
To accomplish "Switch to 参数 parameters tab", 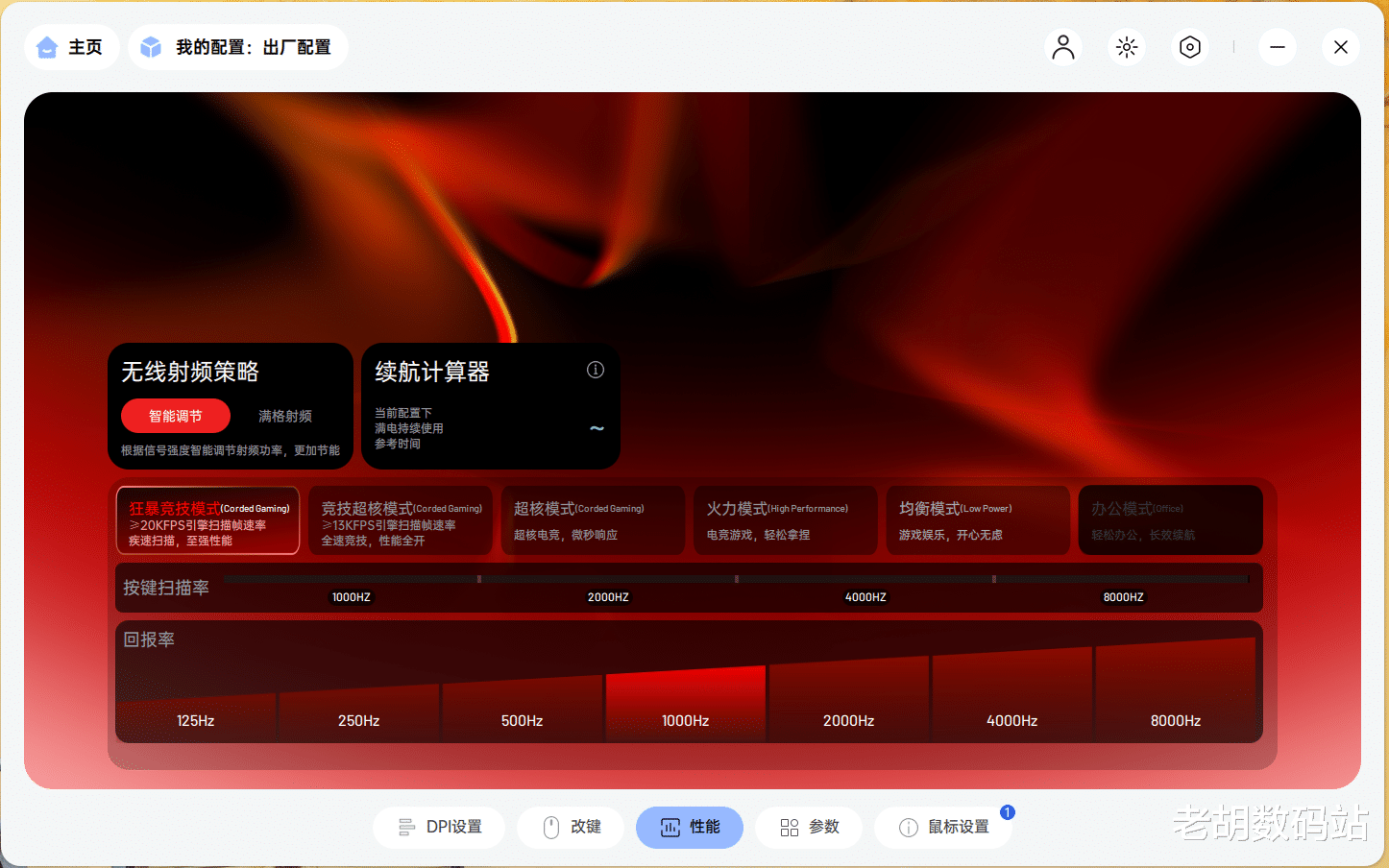I will click(x=809, y=827).
